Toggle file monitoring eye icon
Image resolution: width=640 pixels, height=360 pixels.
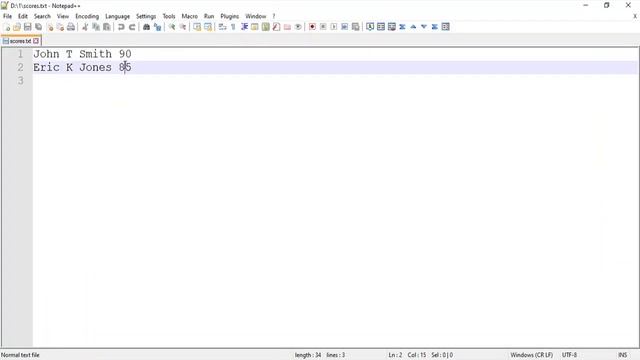tap(298, 27)
